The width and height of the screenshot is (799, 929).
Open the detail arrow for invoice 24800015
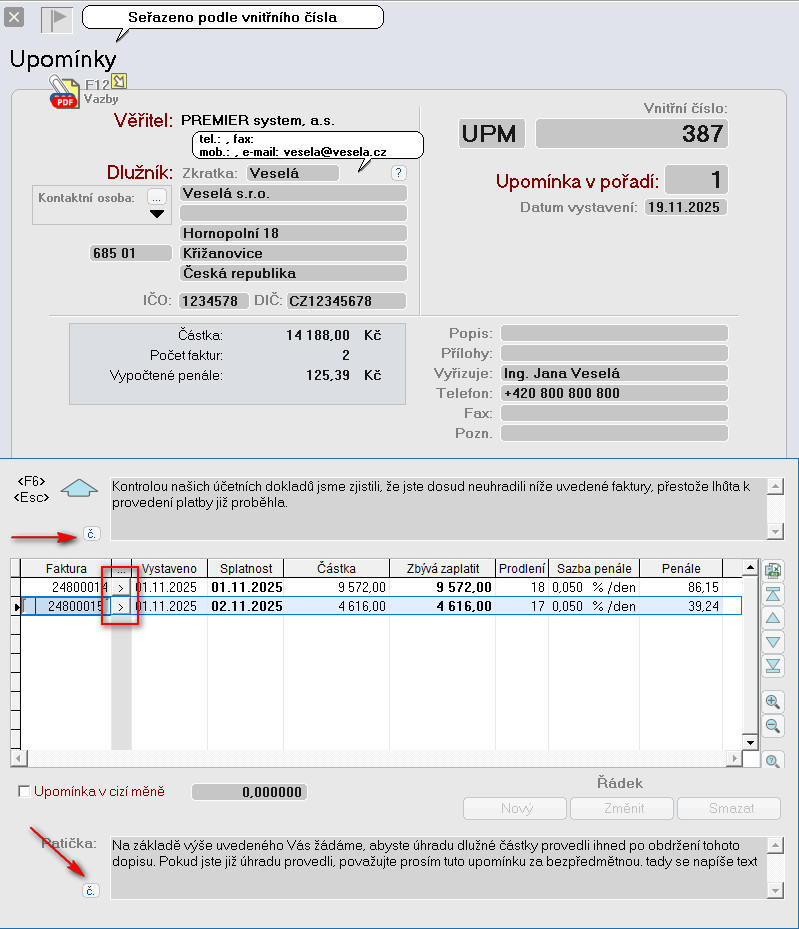pos(121,606)
